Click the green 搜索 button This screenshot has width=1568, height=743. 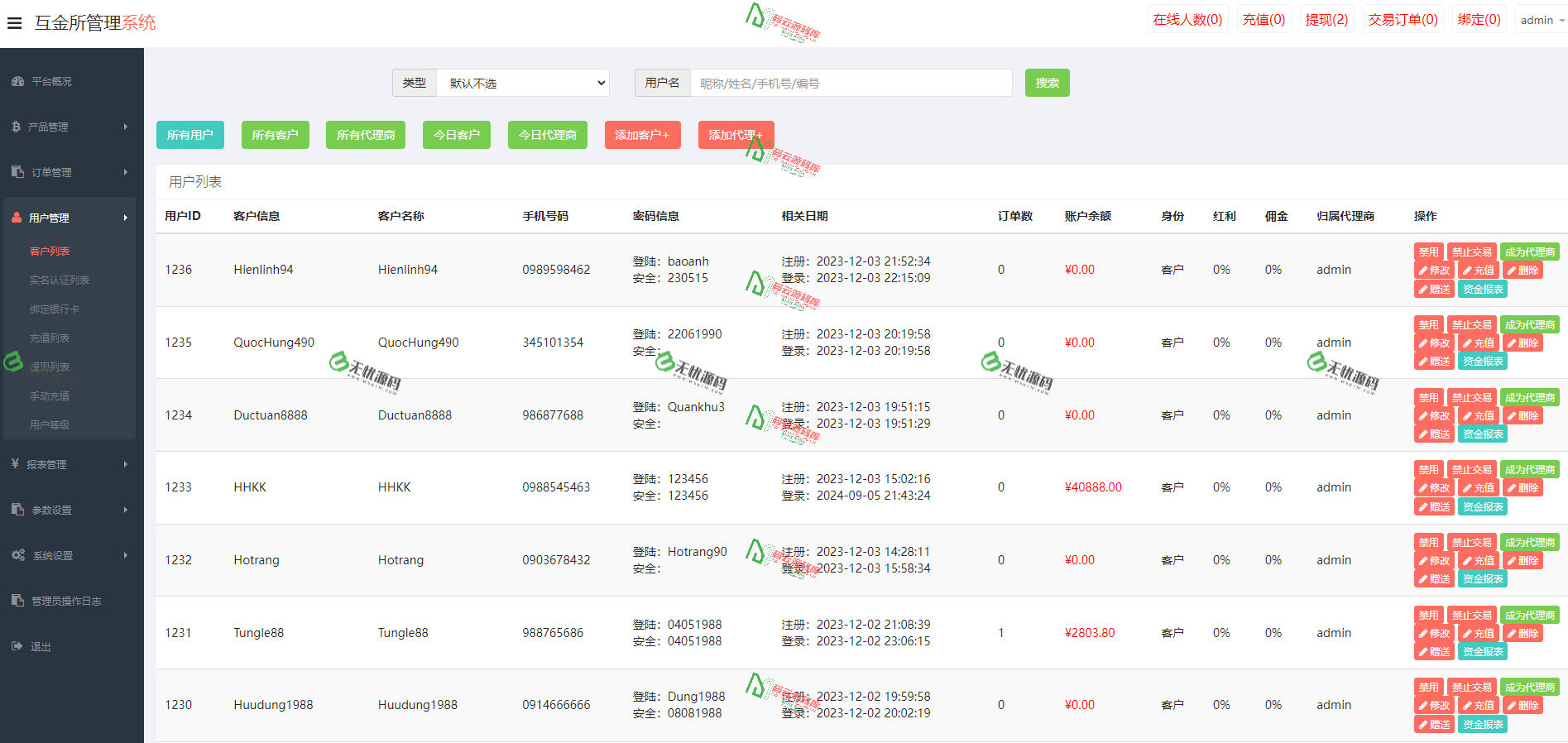[x=1047, y=83]
